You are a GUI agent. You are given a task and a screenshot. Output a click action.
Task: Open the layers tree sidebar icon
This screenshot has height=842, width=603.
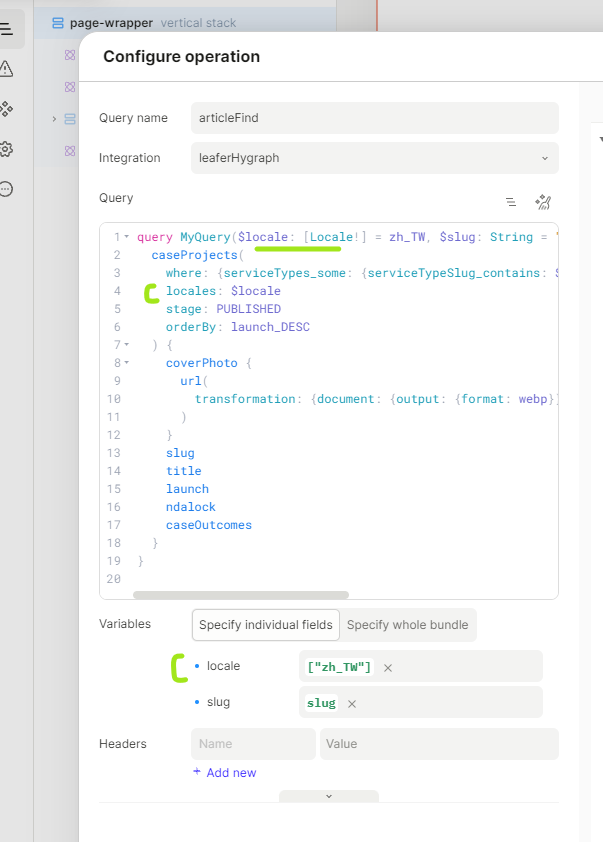[x=7, y=29]
